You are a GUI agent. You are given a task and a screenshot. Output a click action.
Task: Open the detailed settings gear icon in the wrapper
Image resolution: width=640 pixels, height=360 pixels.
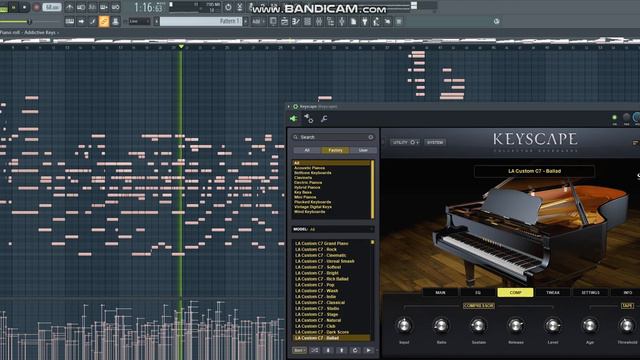[x=309, y=119]
